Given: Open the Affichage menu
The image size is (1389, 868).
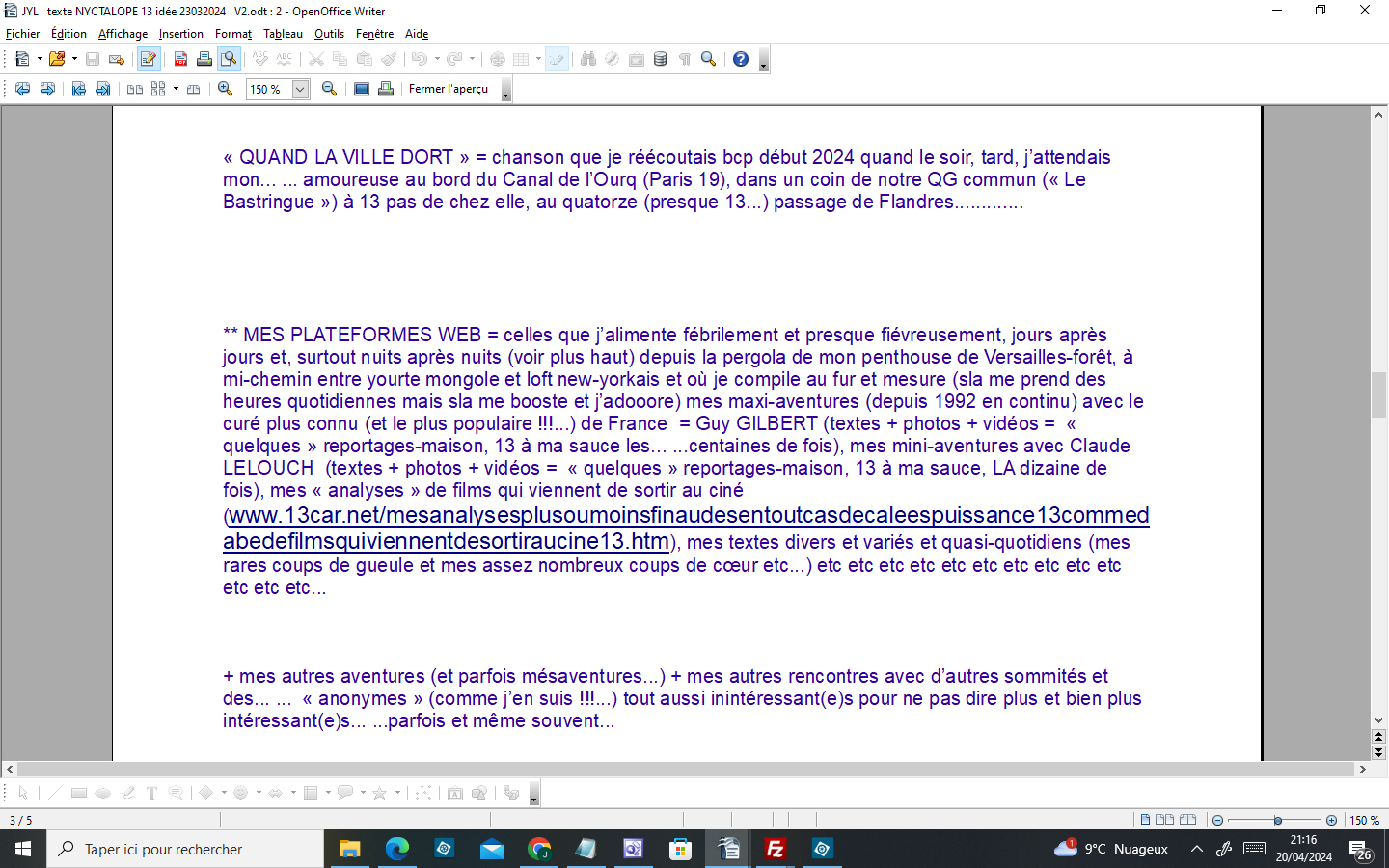Looking at the screenshot, I should [123, 34].
